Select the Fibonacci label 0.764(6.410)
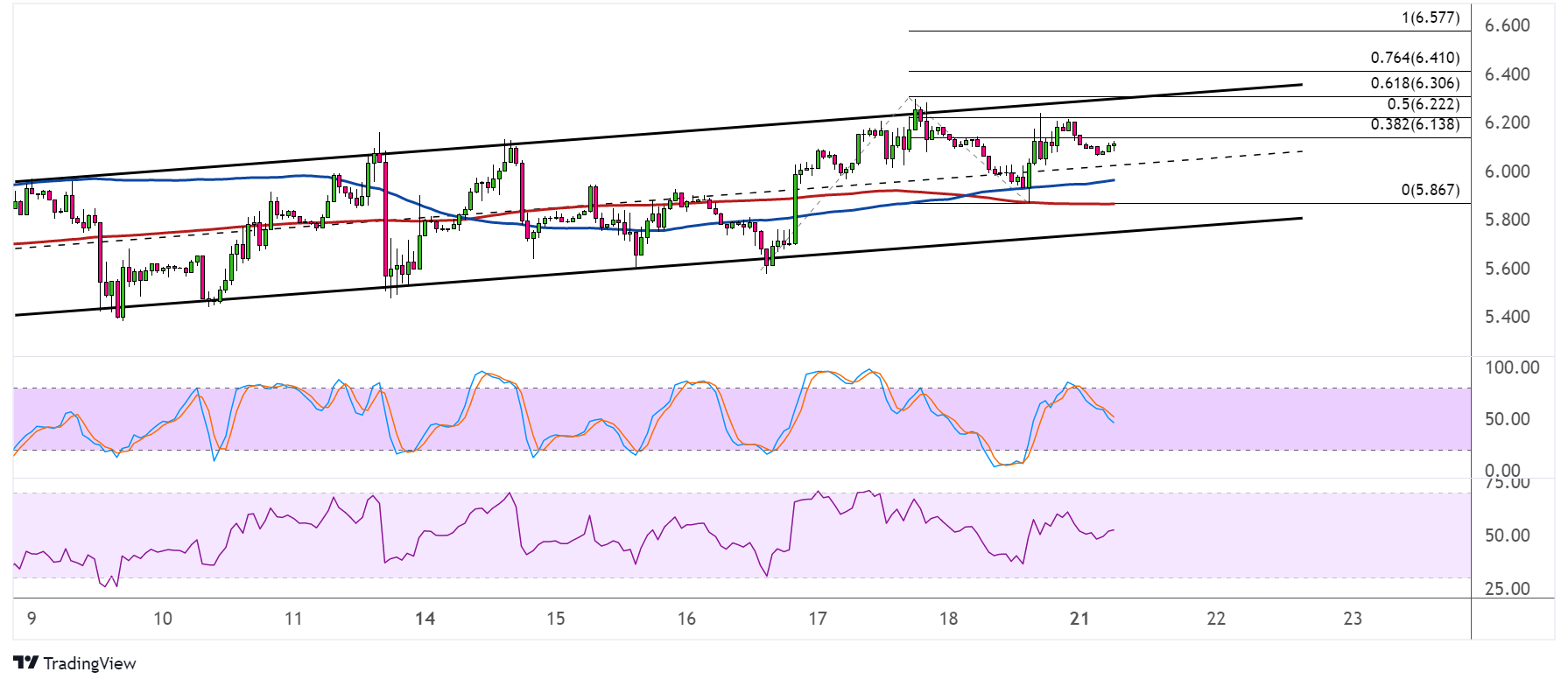This screenshot has height=686, width=1568. tap(1415, 58)
